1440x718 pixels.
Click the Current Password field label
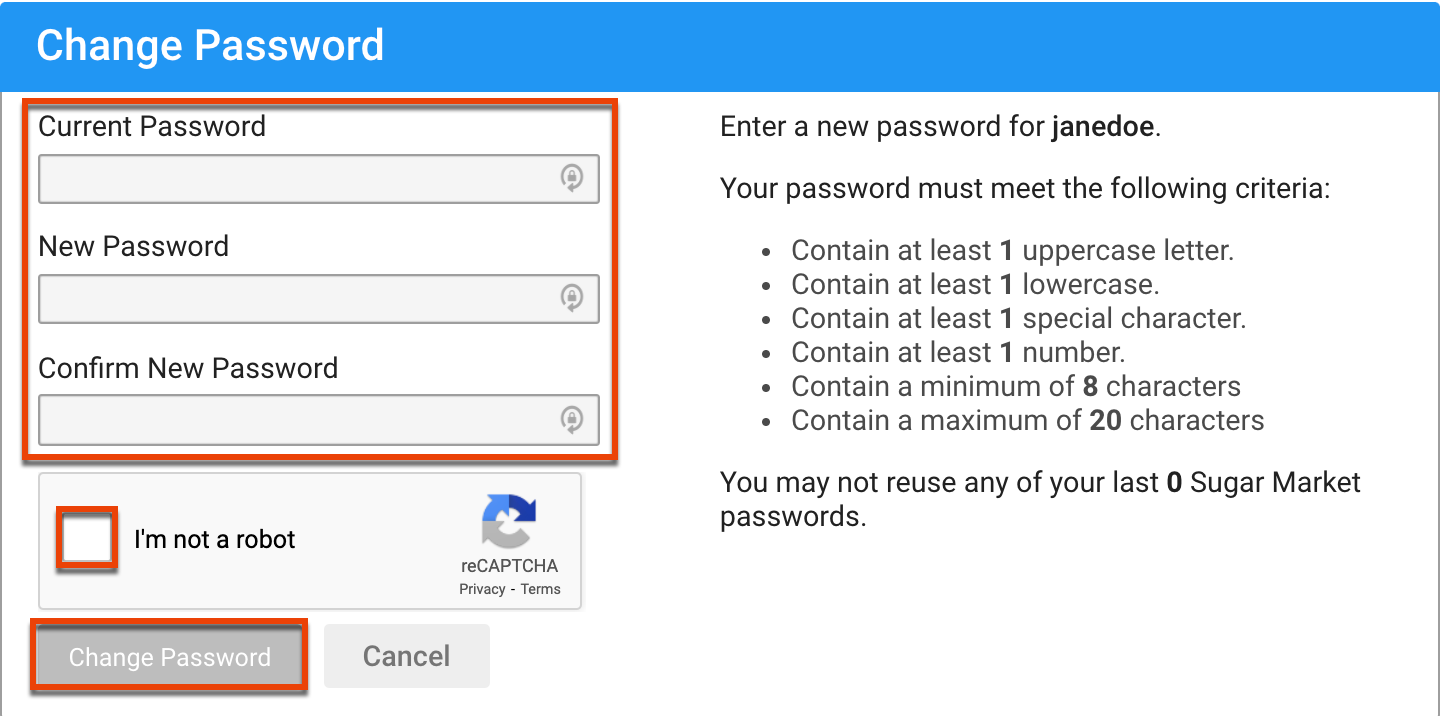pyautogui.click(x=152, y=127)
